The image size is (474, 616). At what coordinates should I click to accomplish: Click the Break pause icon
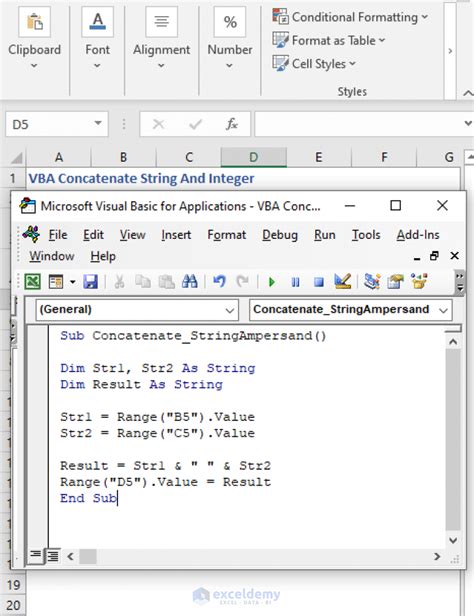tap(295, 282)
